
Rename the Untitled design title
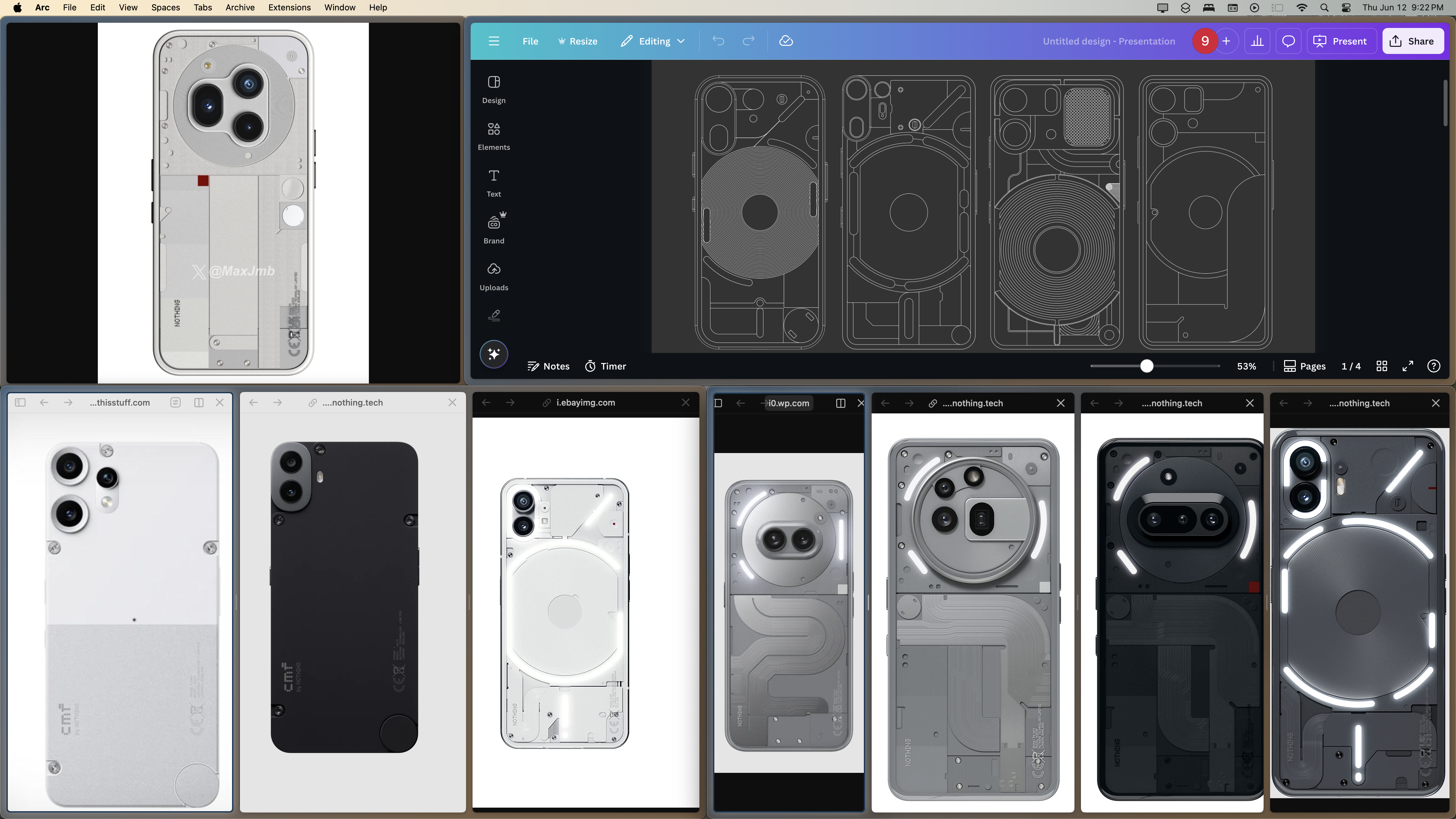pyautogui.click(x=1108, y=41)
